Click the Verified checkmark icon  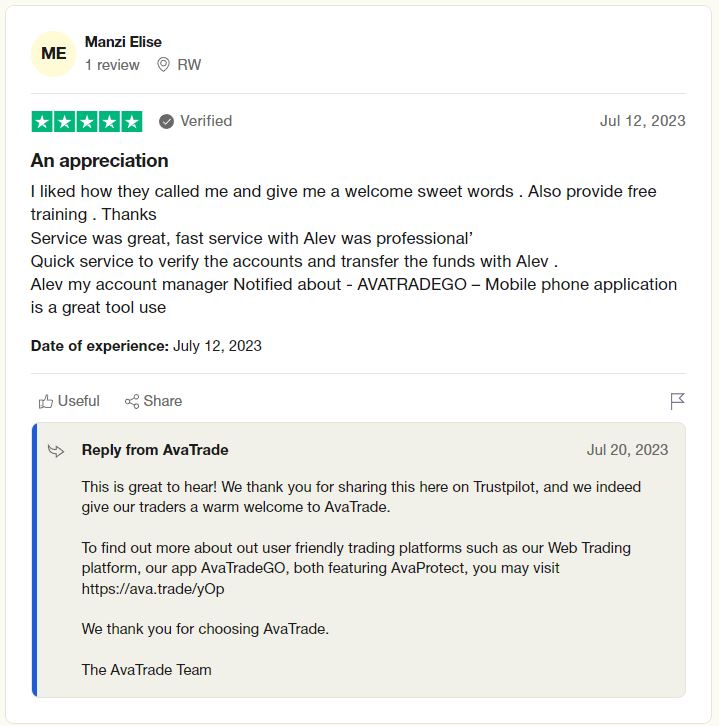point(166,122)
